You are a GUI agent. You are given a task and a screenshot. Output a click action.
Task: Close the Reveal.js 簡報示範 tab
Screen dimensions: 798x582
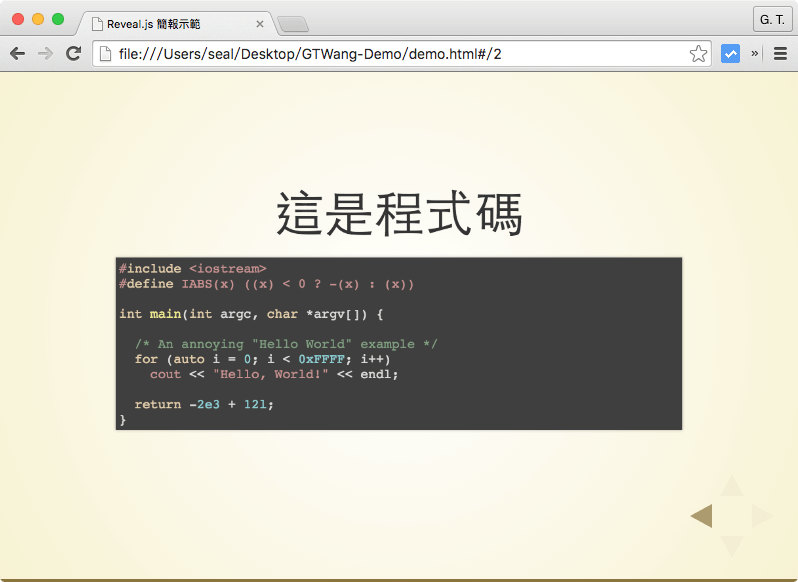pyautogui.click(x=260, y=24)
